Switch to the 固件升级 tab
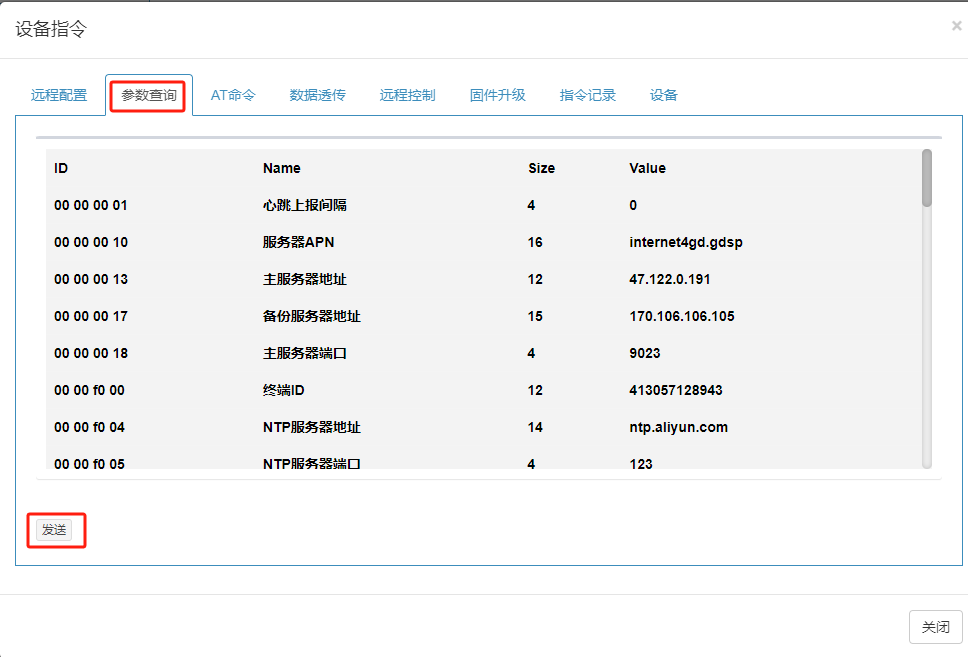This screenshot has width=968, height=657. point(497,96)
